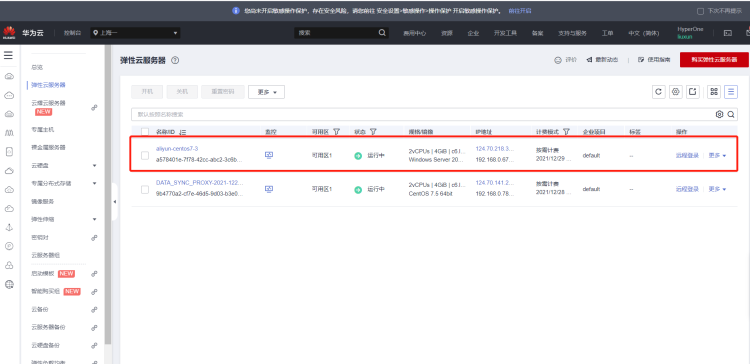750x364 pixels.
Task: Collapse the sidebar with arrow handle
Action: click(114, 202)
